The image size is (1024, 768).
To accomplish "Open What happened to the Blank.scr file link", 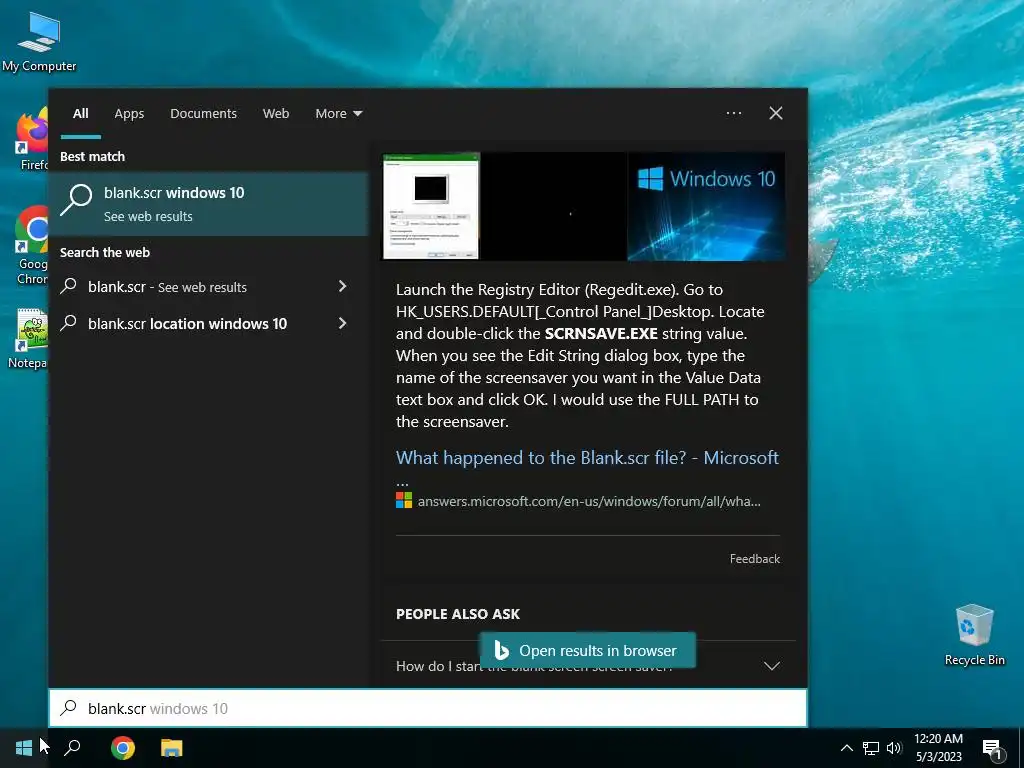I will tap(587, 458).
